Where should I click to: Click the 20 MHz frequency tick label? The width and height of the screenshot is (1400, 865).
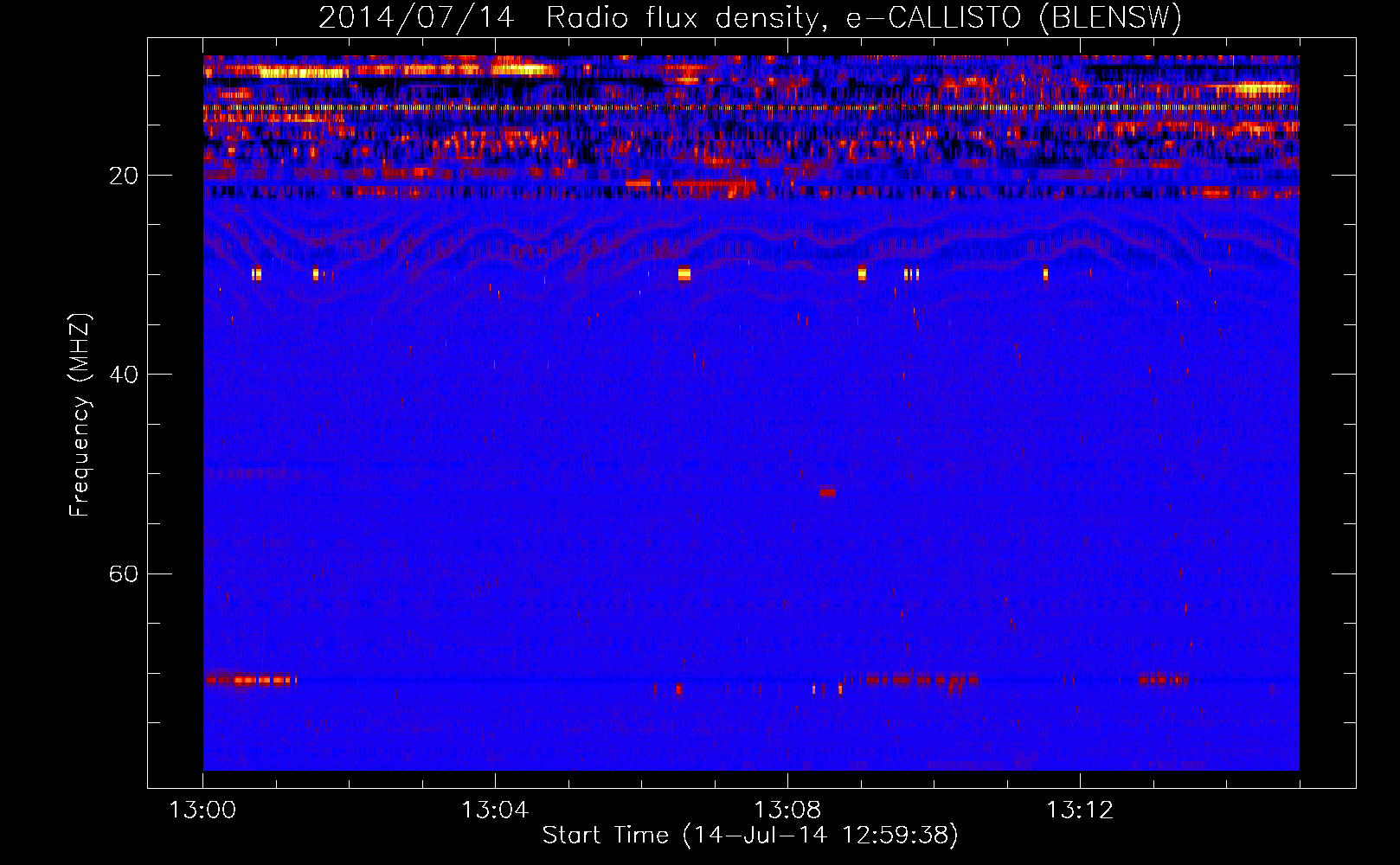tap(123, 176)
